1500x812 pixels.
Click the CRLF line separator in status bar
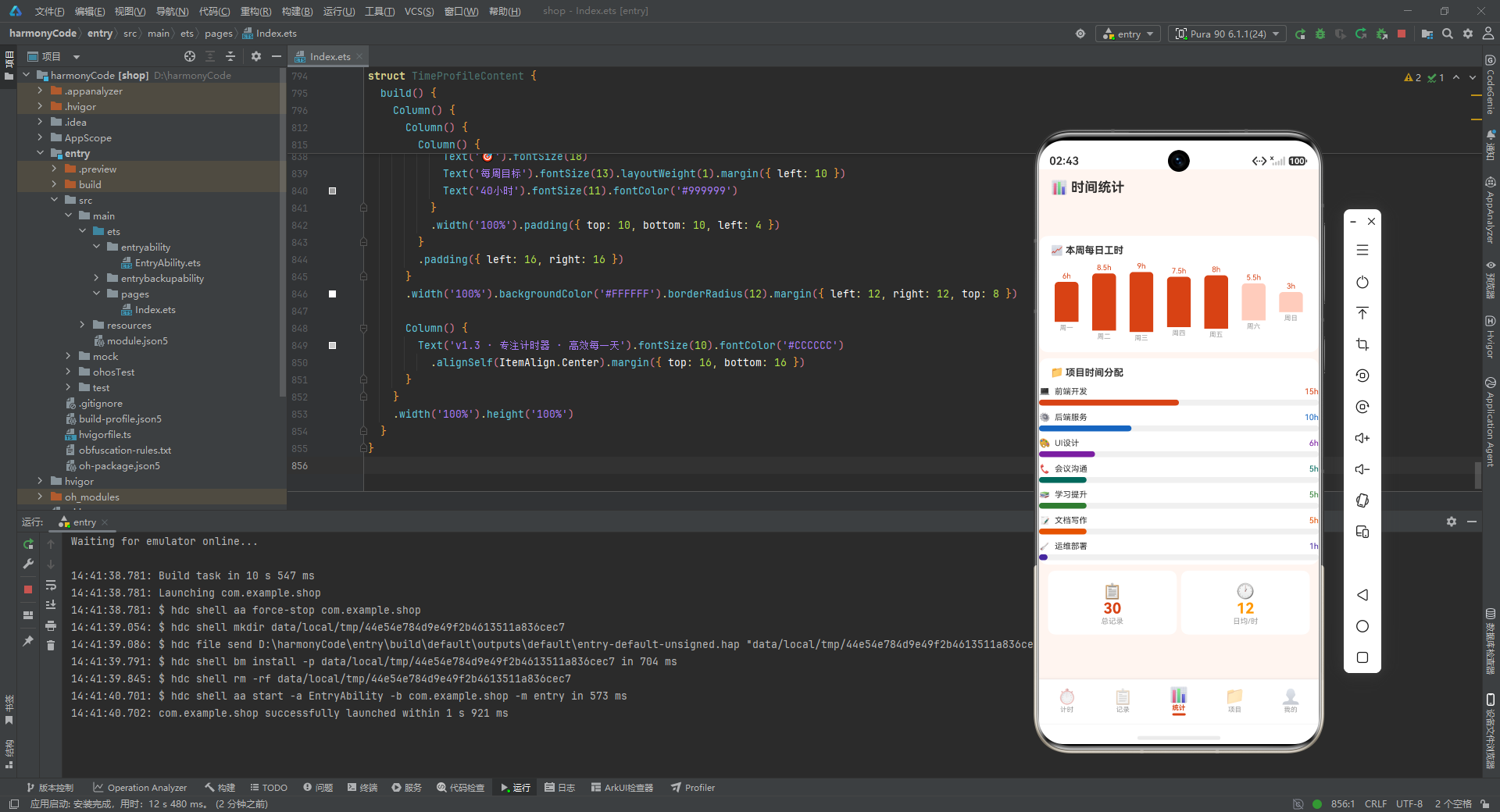[1375, 803]
